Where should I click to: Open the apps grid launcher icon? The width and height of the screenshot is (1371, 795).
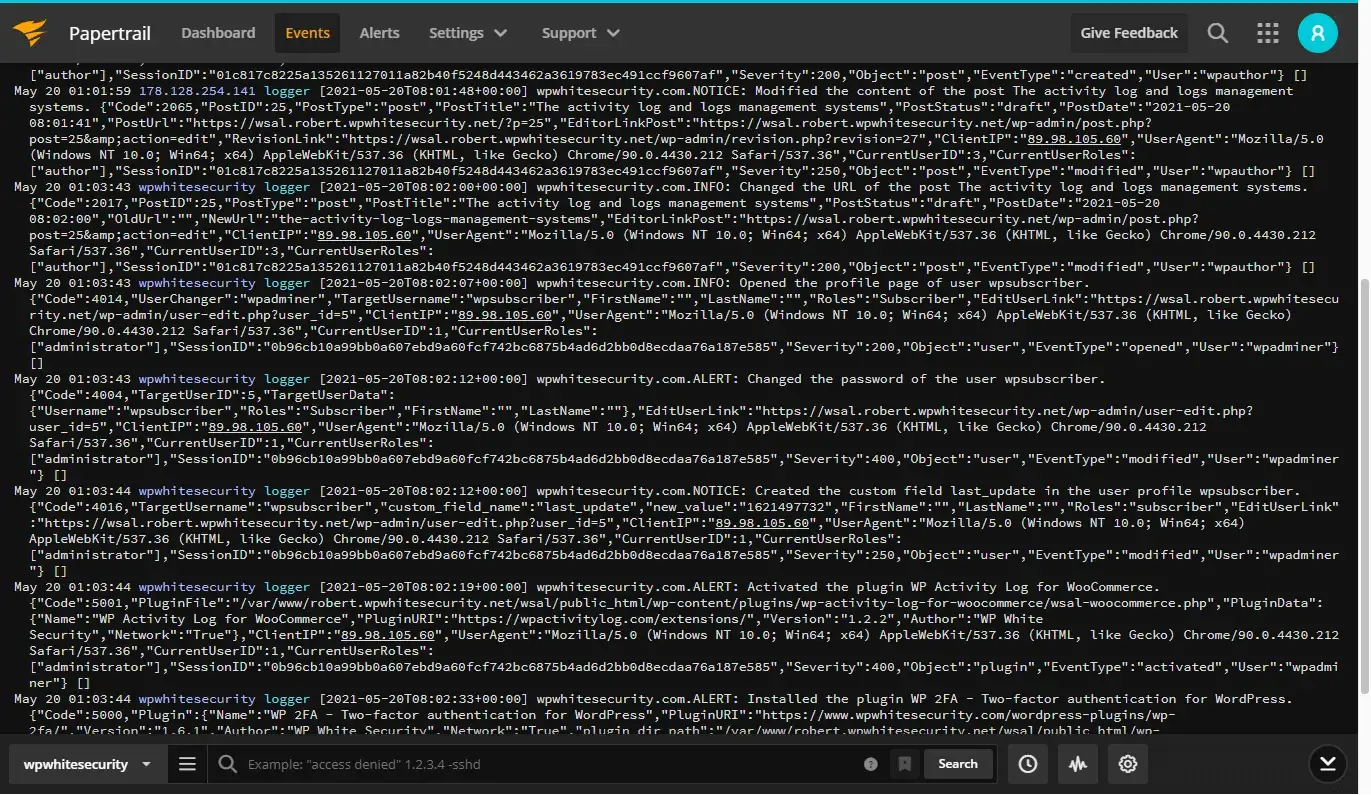tap(1267, 33)
